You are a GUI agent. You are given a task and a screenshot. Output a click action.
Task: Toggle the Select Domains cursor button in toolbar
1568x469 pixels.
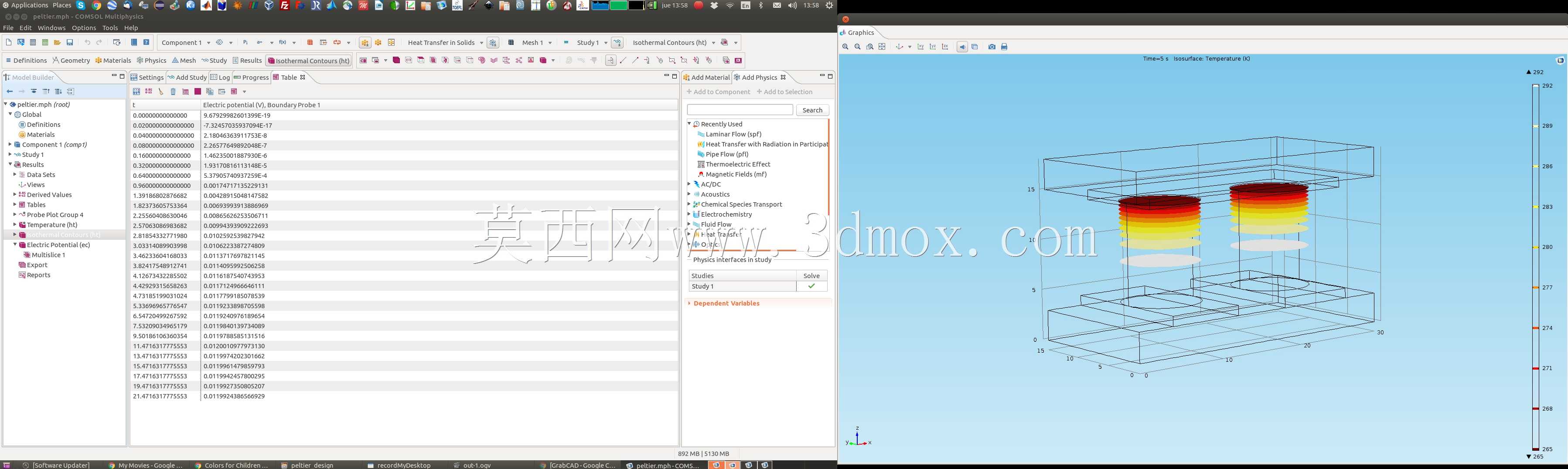click(610, 60)
